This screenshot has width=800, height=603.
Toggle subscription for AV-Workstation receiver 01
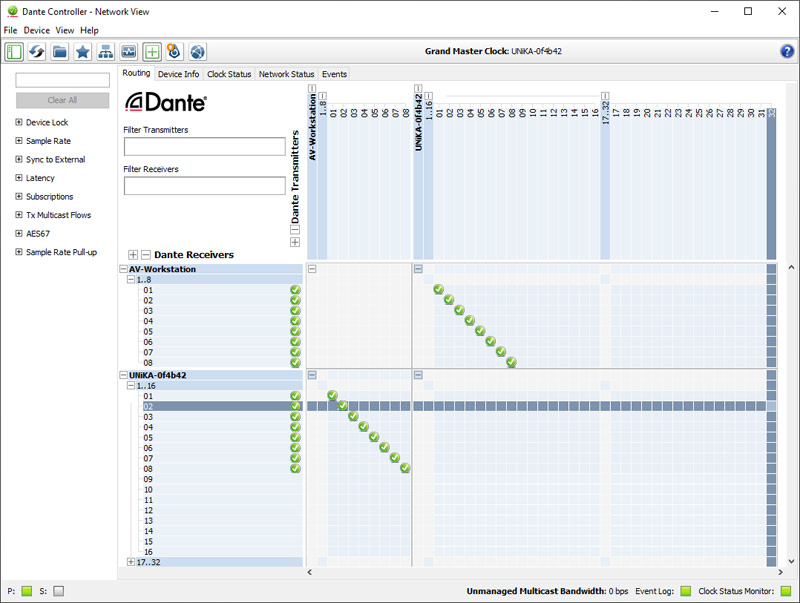tap(439, 290)
